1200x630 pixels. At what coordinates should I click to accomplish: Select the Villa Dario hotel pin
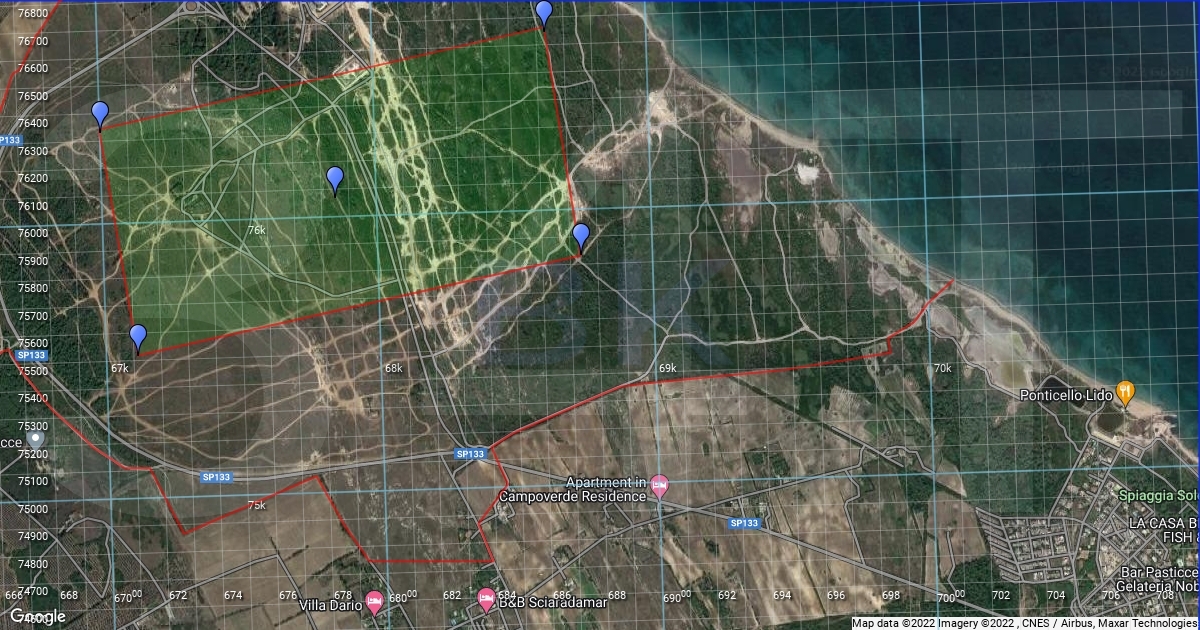375,601
